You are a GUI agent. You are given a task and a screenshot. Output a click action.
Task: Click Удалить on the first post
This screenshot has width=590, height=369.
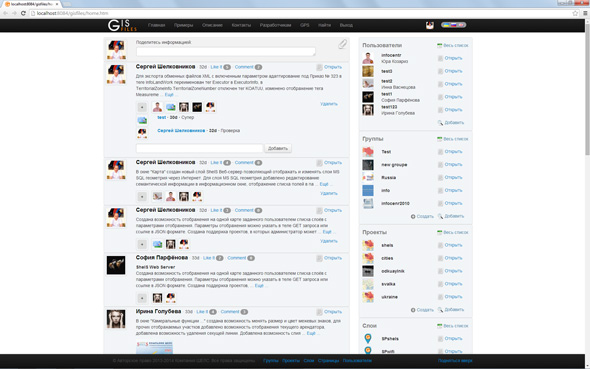point(329,104)
